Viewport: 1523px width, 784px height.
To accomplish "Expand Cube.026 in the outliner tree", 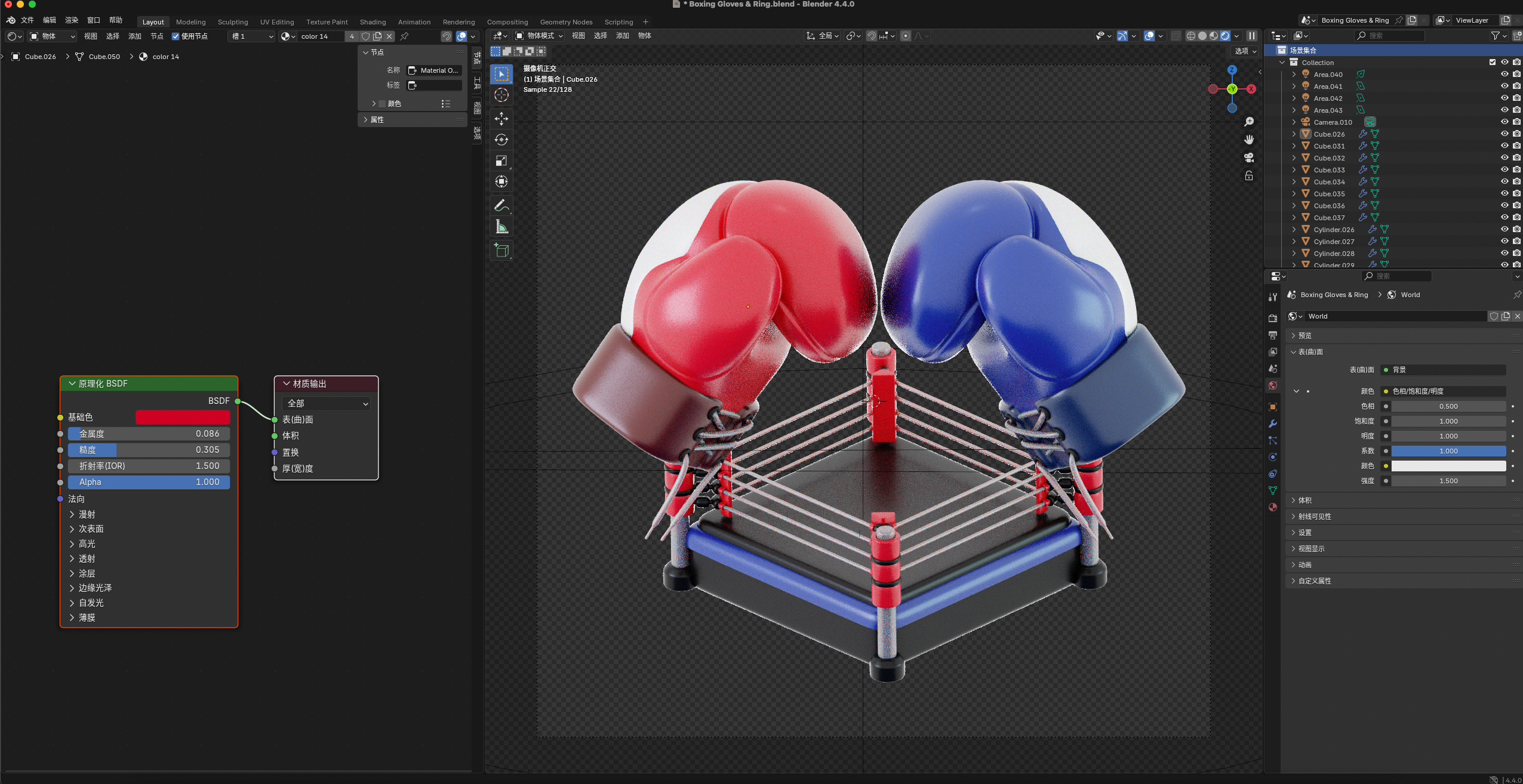I will pyautogui.click(x=1294, y=134).
